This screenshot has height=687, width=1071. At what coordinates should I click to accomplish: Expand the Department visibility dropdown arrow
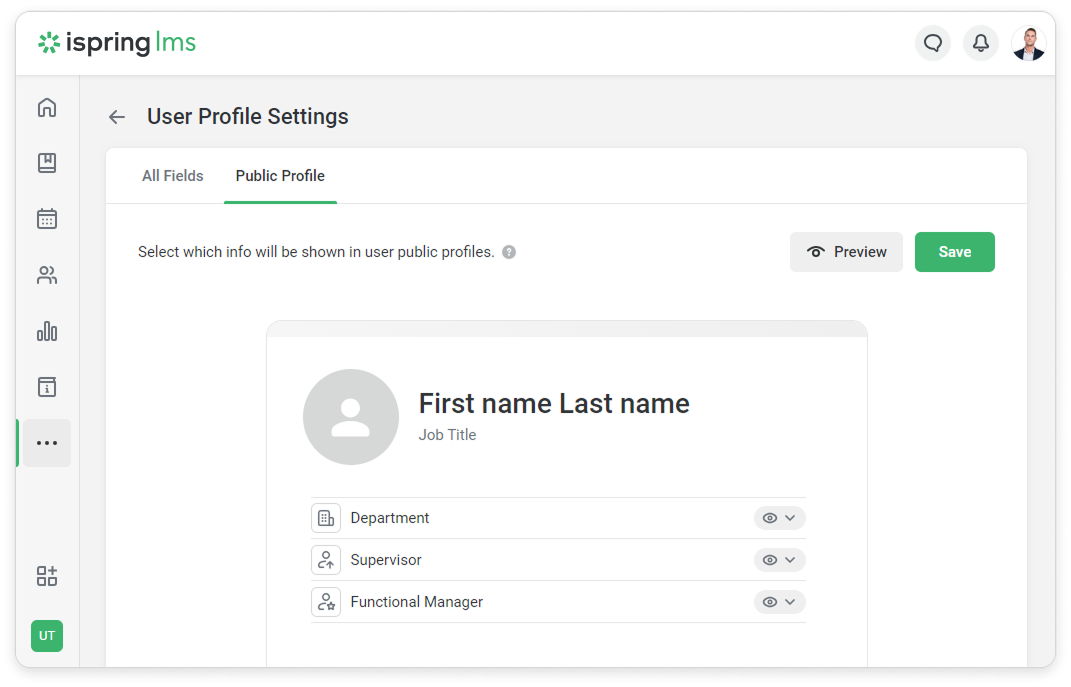tap(790, 518)
